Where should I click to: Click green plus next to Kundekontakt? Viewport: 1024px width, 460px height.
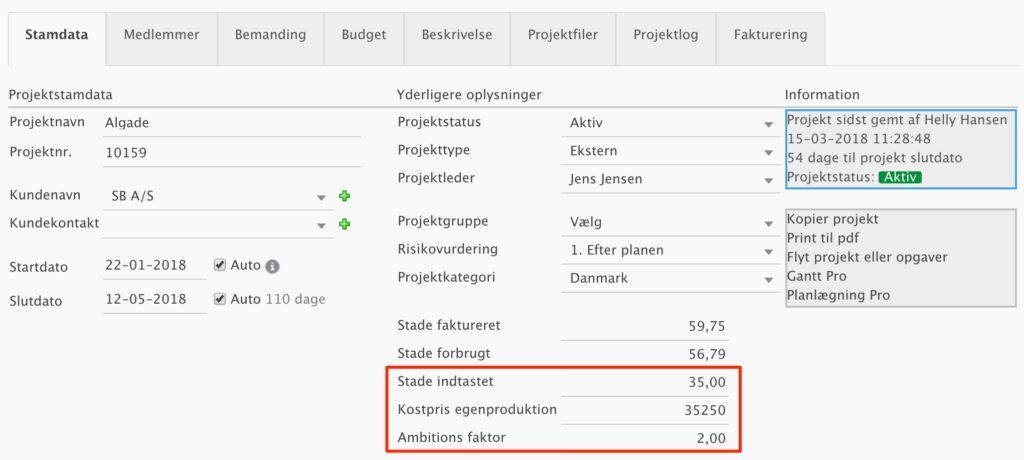click(x=344, y=224)
